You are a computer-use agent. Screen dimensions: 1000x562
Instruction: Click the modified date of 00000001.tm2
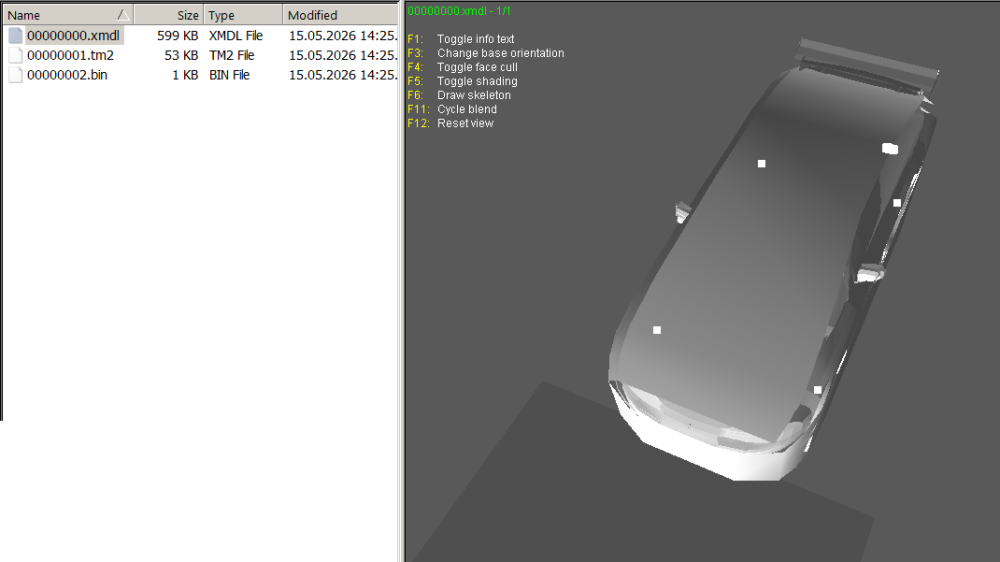[x=343, y=55]
